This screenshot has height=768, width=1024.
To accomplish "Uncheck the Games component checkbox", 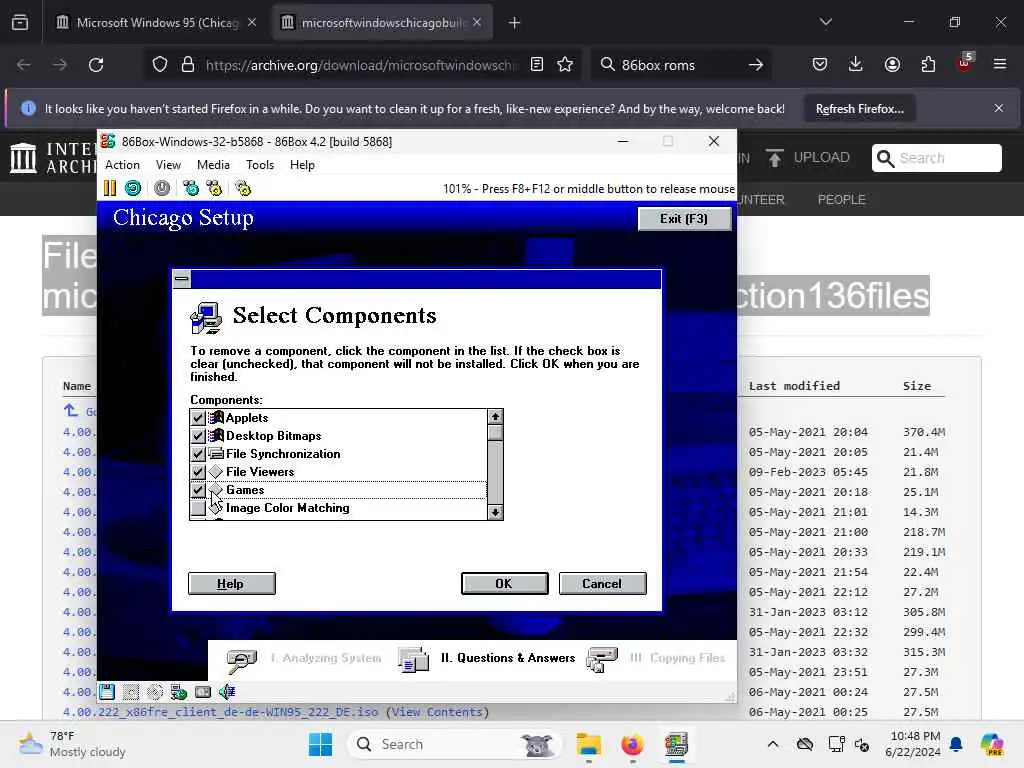I will [x=198, y=490].
